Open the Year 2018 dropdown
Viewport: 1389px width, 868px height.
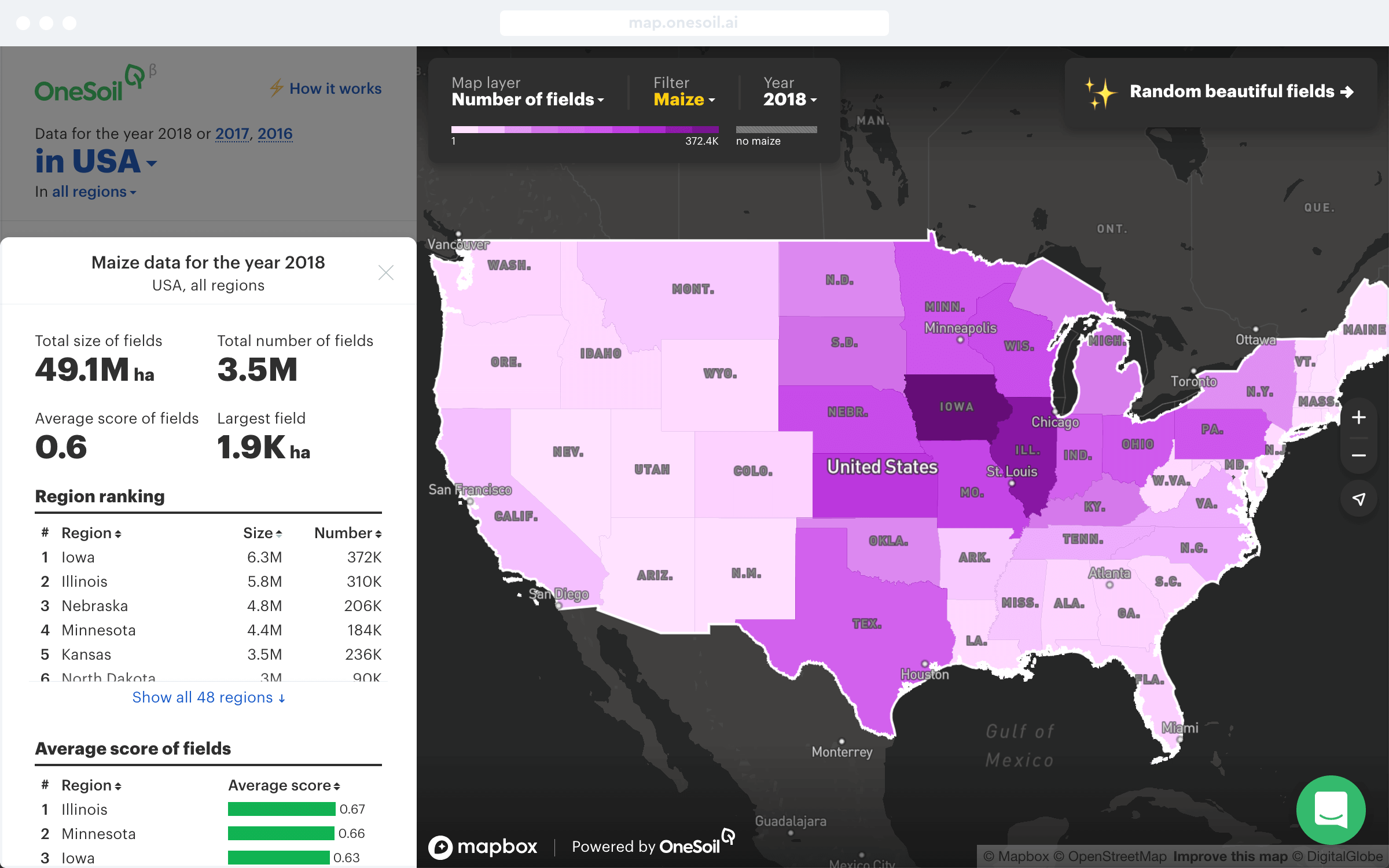(x=790, y=100)
